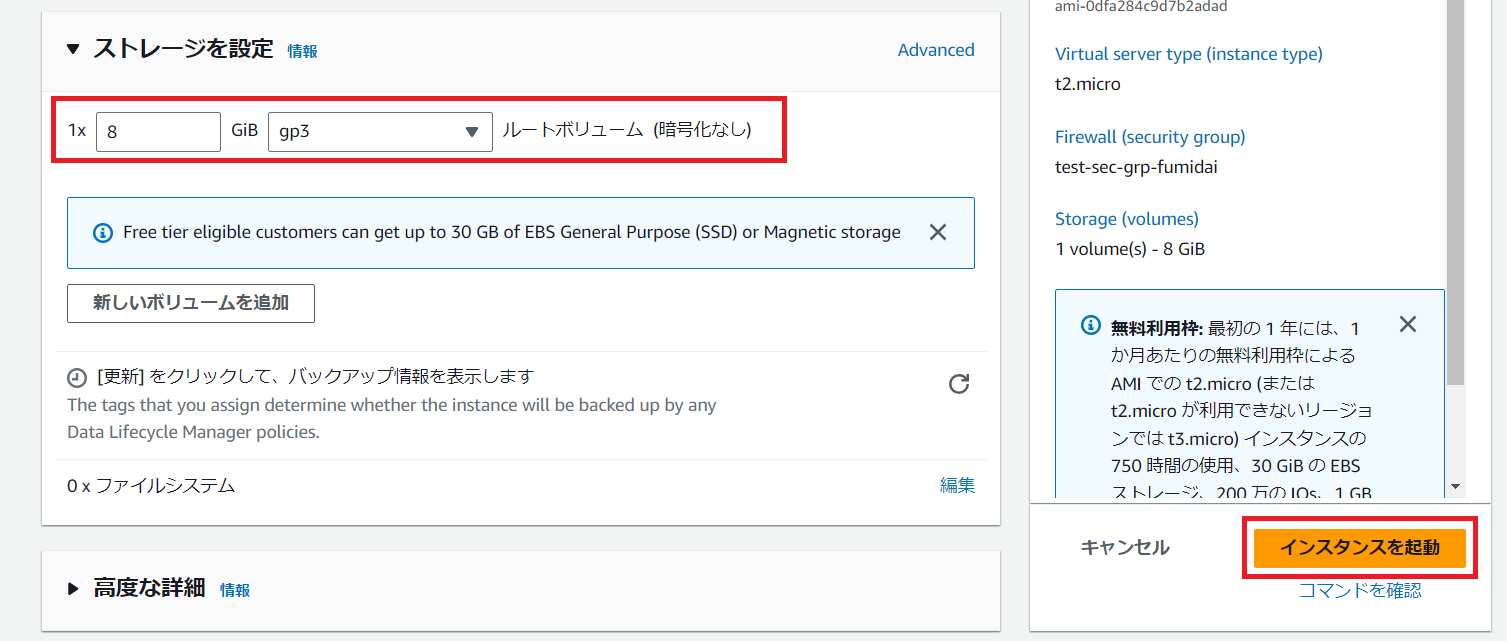
Task: Collapse the ストレージを設定 section
Action: click(x=73, y=49)
